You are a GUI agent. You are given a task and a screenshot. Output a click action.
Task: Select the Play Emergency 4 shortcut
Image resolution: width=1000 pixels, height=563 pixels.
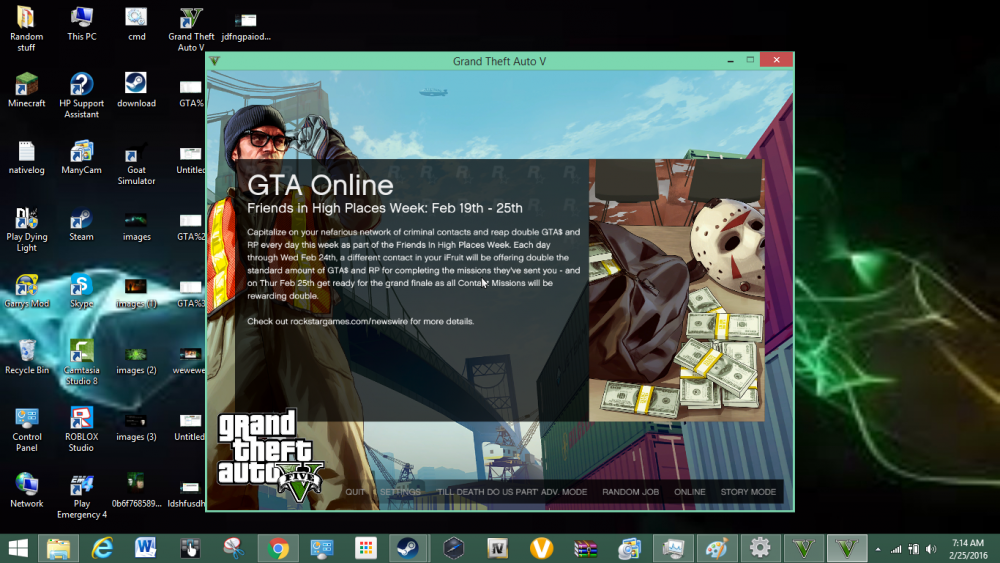(82, 495)
